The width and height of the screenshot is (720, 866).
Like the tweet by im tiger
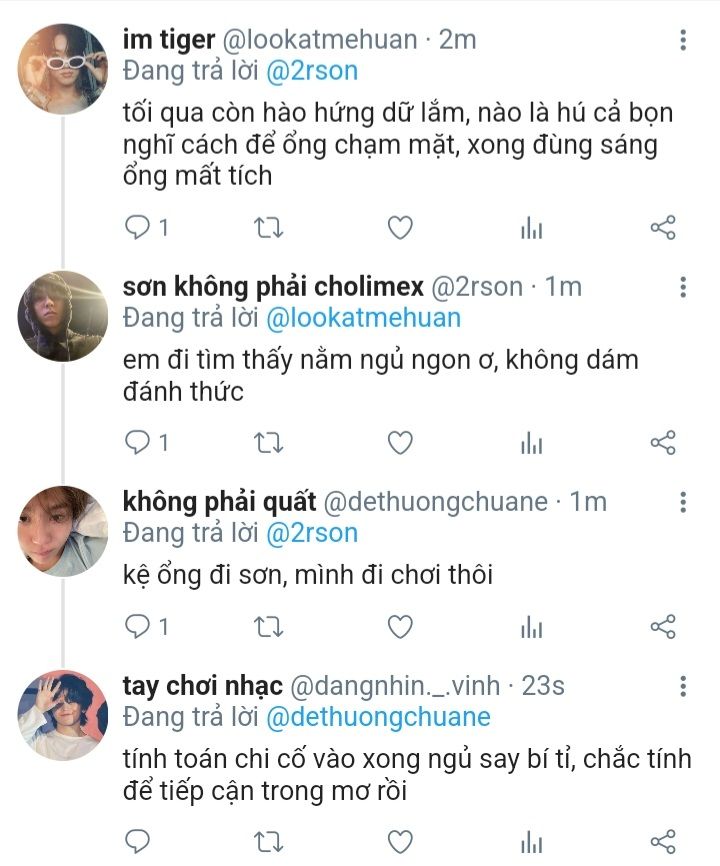pyautogui.click(x=400, y=228)
